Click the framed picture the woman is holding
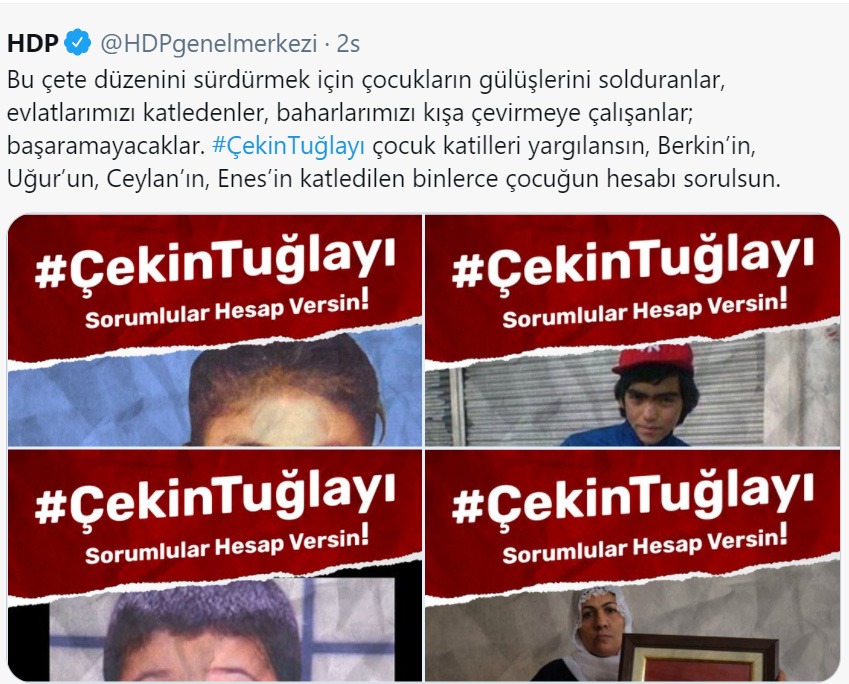The height and width of the screenshot is (684, 849). point(698,658)
